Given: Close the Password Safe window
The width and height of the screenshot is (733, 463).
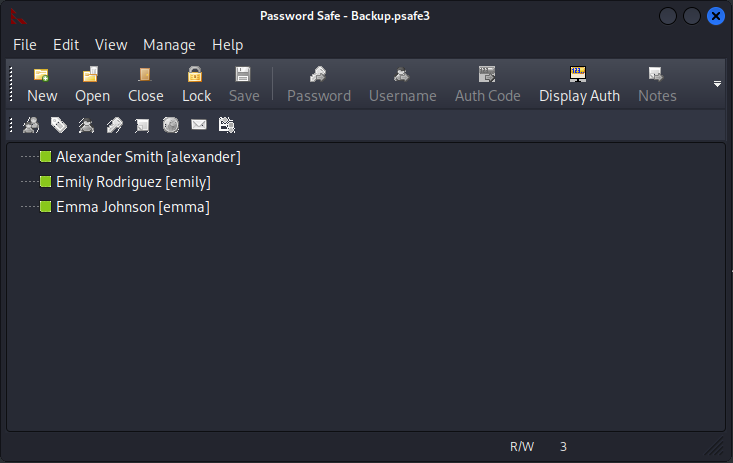Looking at the screenshot, I should tap(716, 16).
